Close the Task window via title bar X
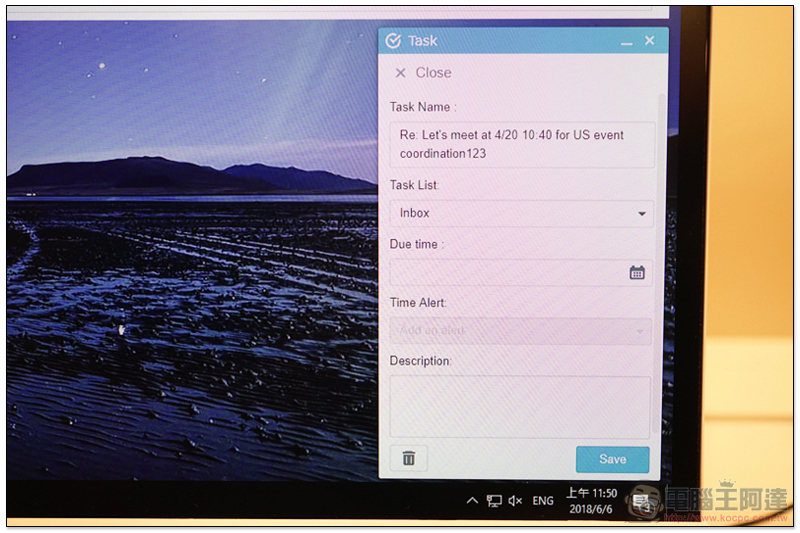 coord(649,40)
